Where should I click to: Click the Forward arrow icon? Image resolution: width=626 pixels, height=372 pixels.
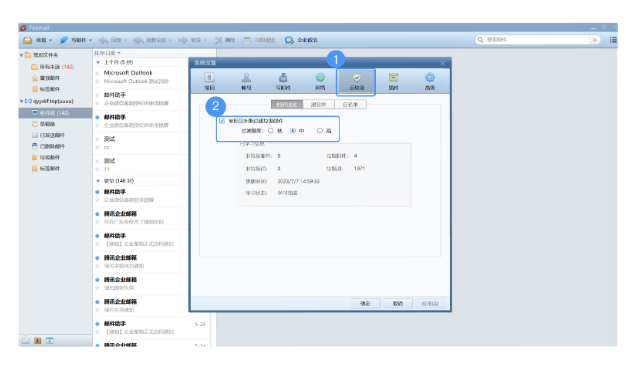click(183, 40)
